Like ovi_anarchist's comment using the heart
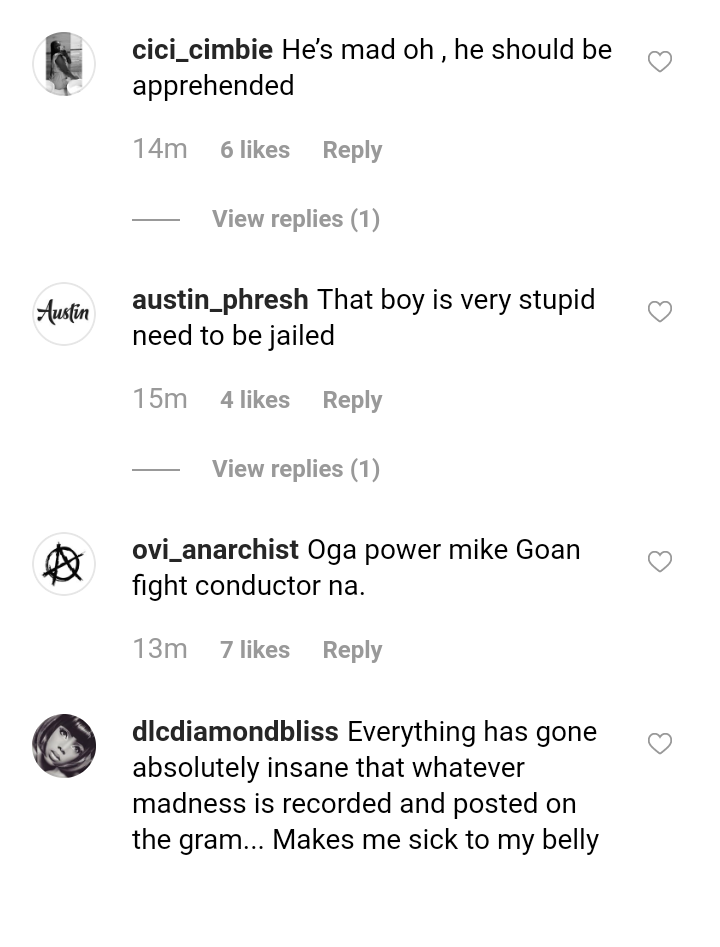 pos(660,562)
